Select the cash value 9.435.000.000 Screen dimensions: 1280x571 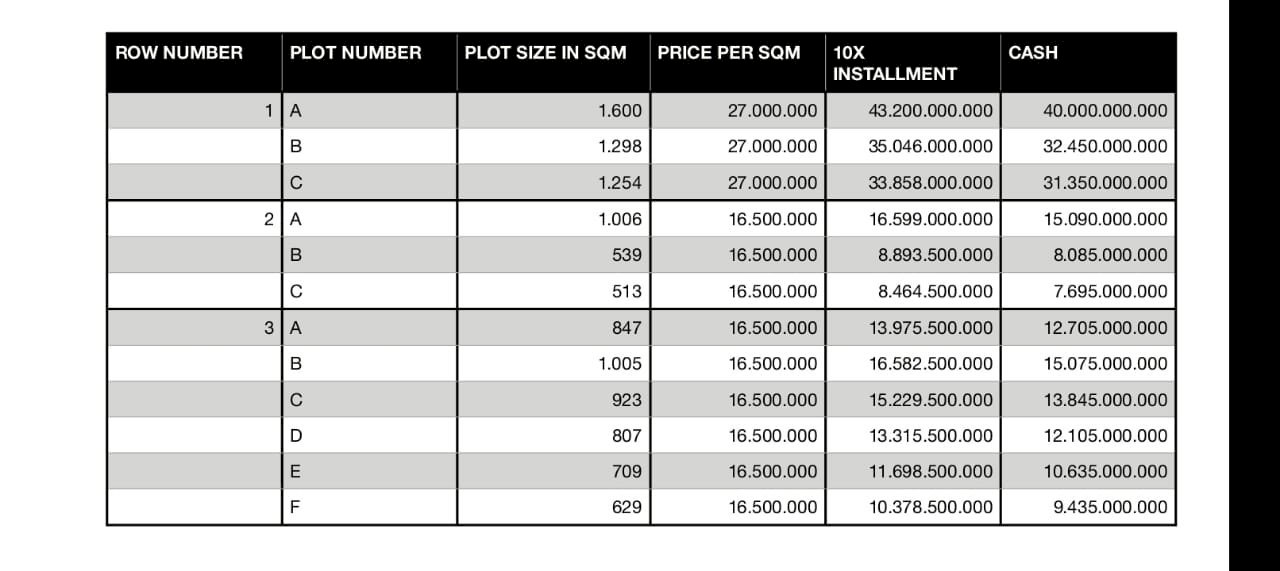(1110, 507)
